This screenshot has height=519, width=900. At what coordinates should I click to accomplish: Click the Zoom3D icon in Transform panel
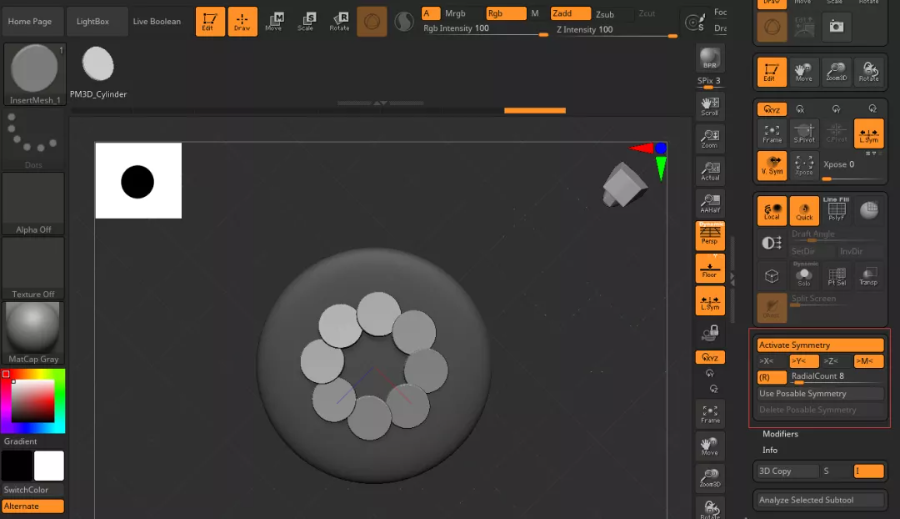(836, 72)
